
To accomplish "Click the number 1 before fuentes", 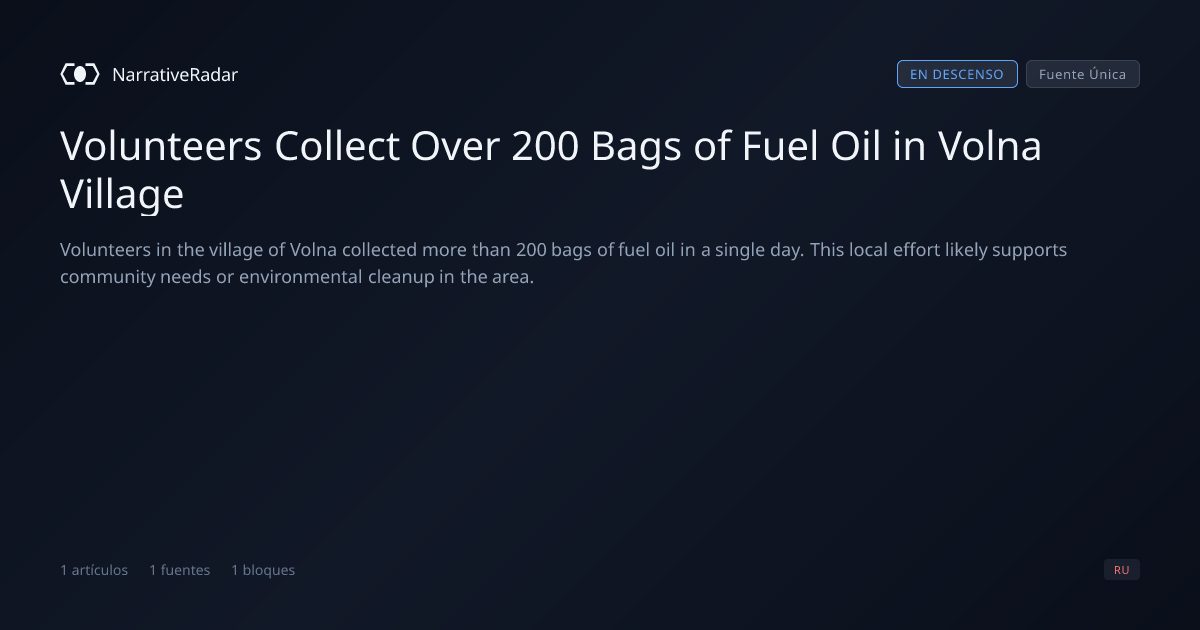I will pyautogui.click(x=153, y=570).
